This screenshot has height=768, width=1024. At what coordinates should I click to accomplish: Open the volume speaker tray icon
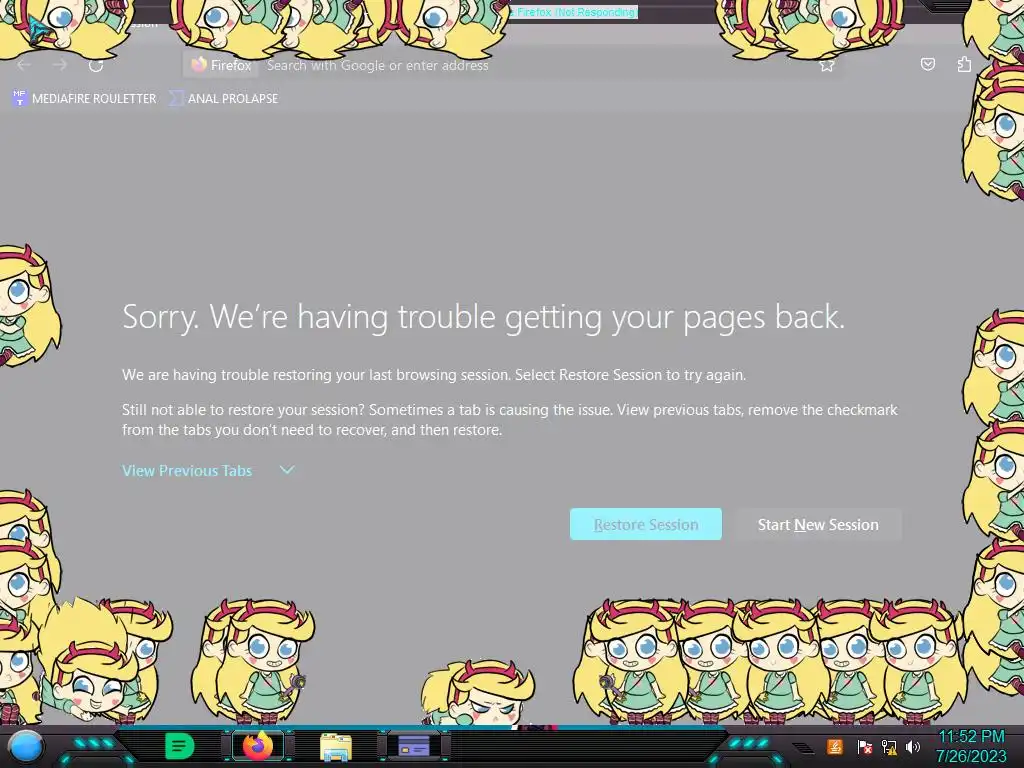point(912,746)
